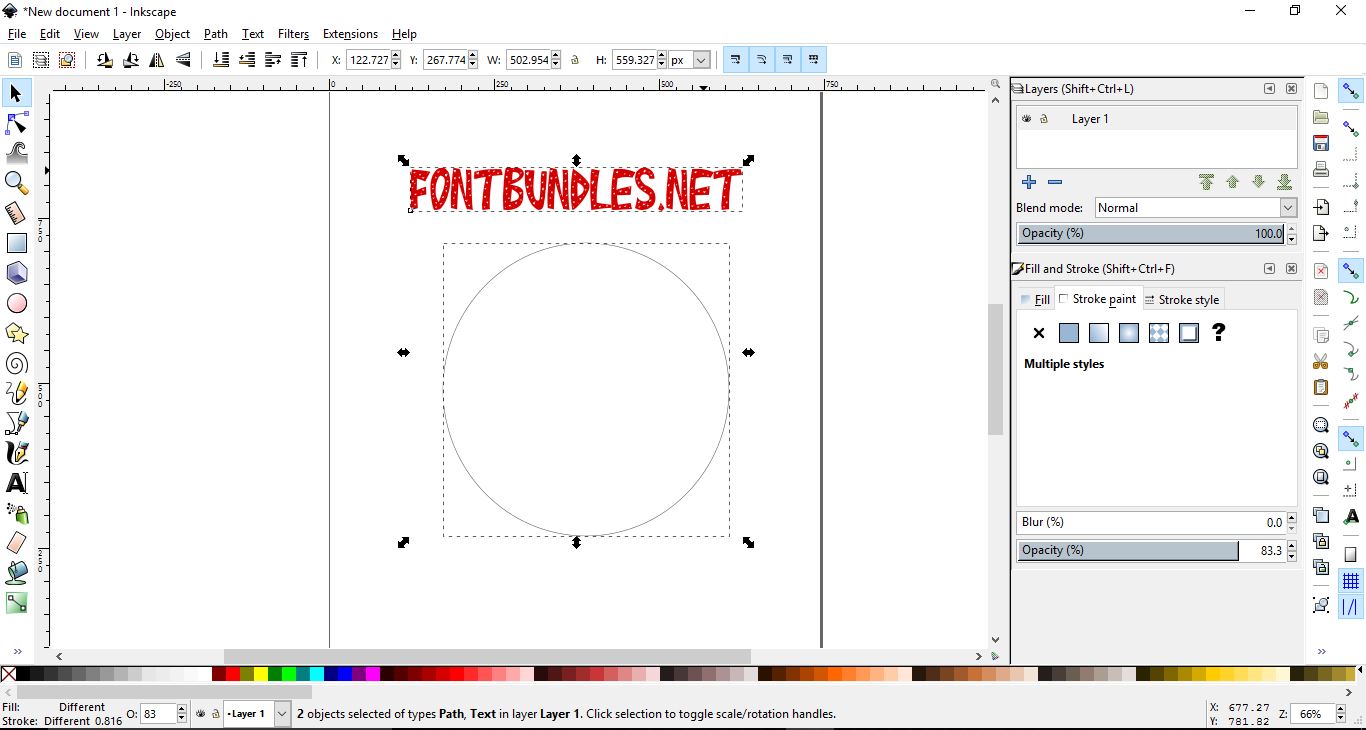Image resolution: width=1366 pixels, height=730 pixels.
Task: Select the Ellipse tool
Action: click(x=16, y=303)
